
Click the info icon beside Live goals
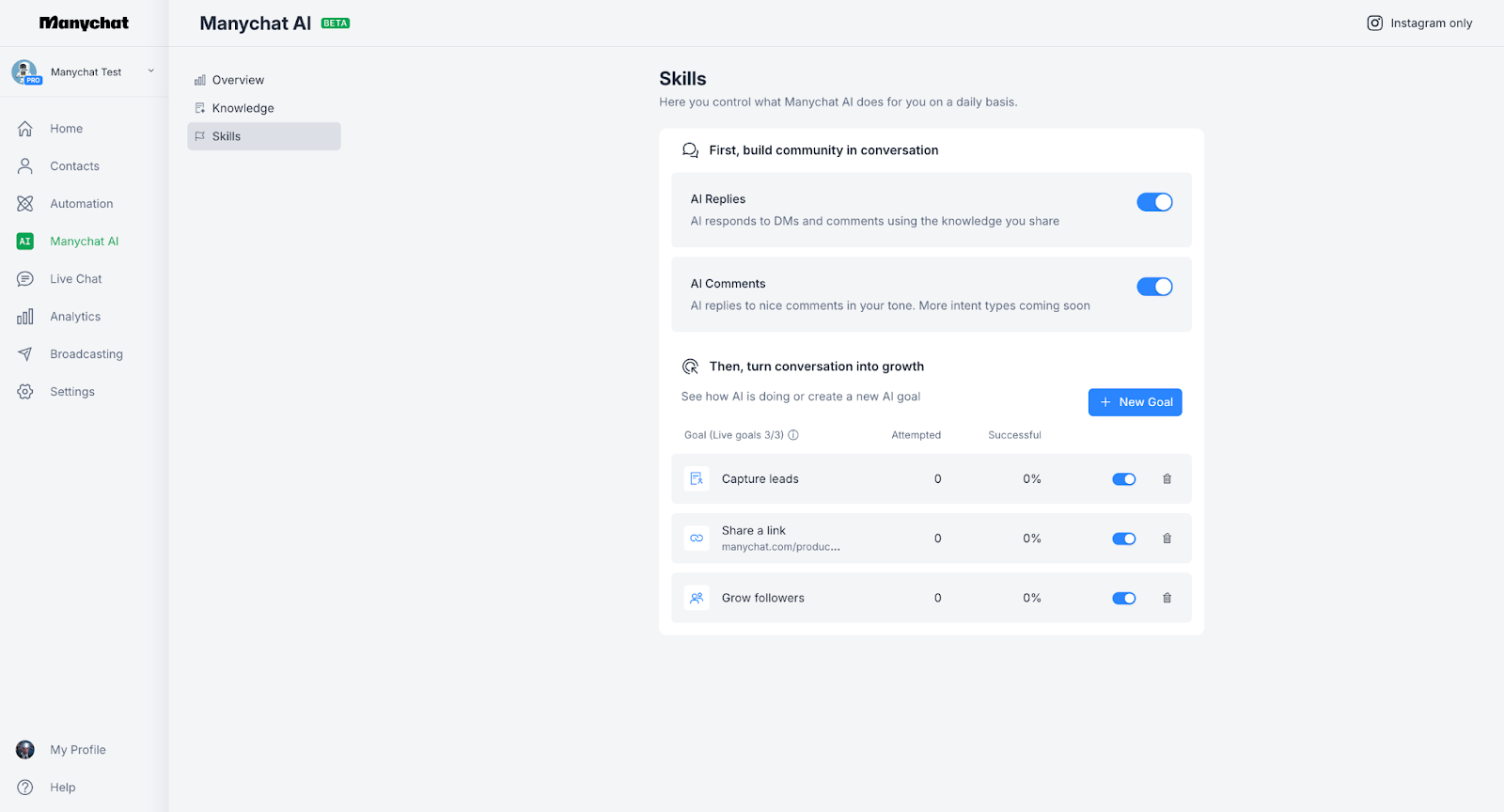coord(793,435)
